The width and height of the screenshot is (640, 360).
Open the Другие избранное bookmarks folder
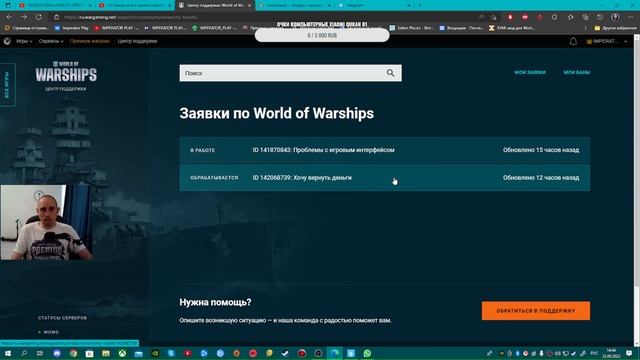[x=616, y=28]
